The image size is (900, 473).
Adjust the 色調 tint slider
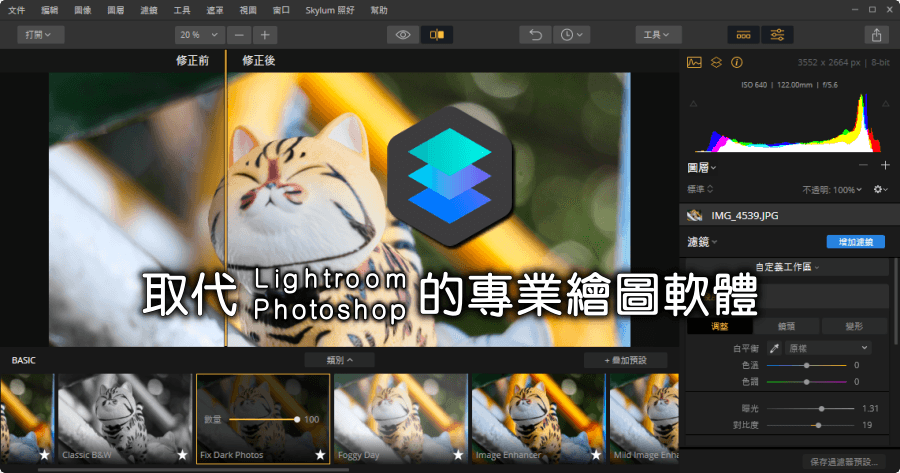pos(806,382)
